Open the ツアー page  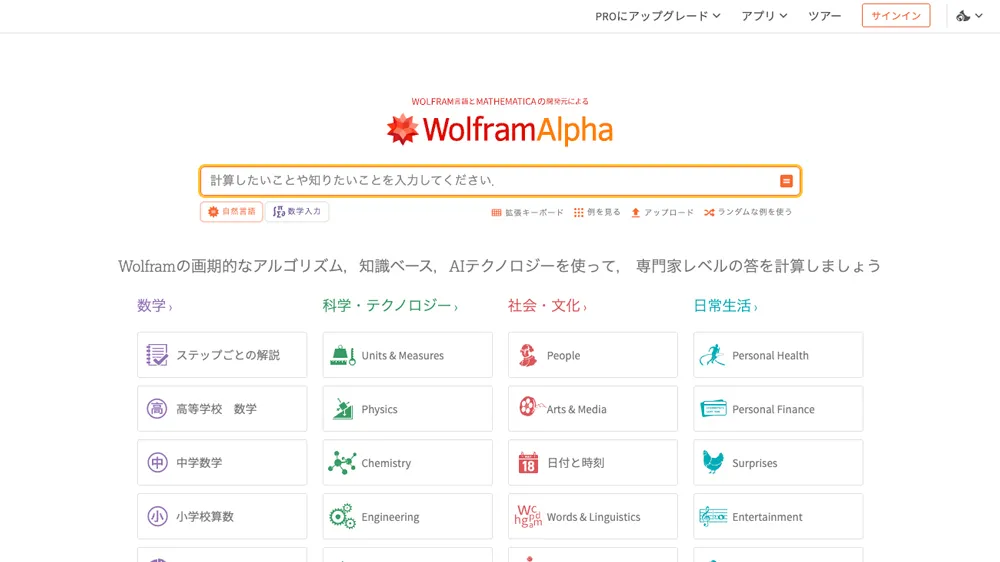click(x=825, y=16)
